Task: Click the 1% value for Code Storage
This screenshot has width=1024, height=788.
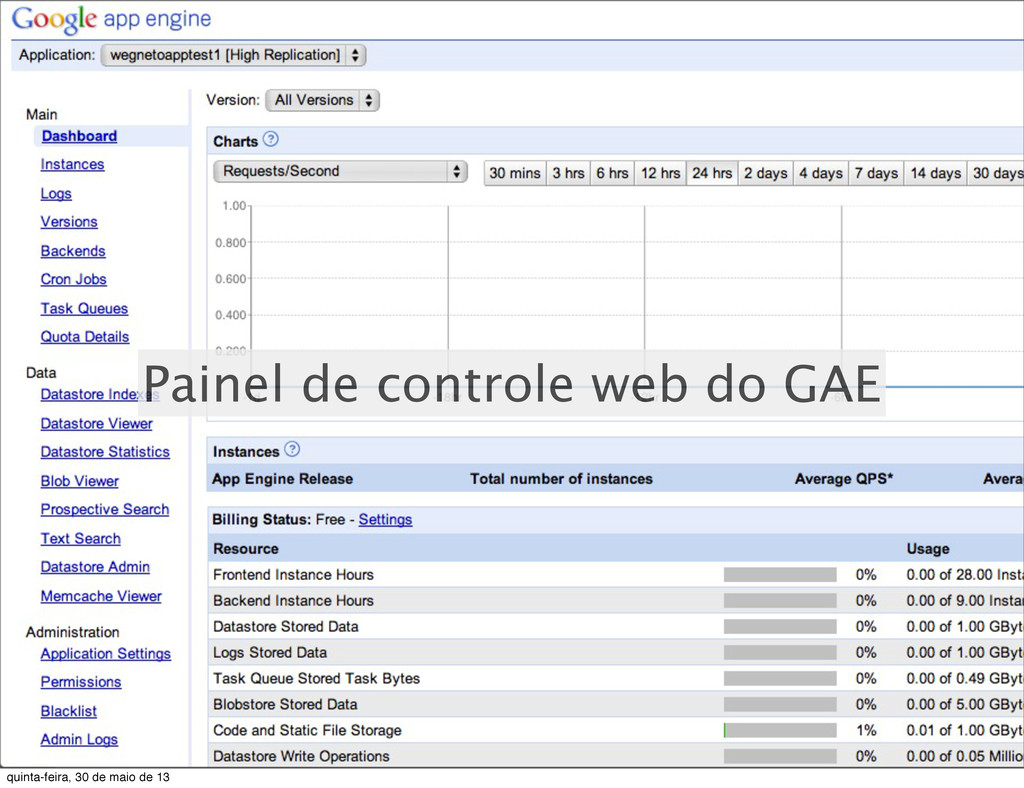Action: click(866, 731)
